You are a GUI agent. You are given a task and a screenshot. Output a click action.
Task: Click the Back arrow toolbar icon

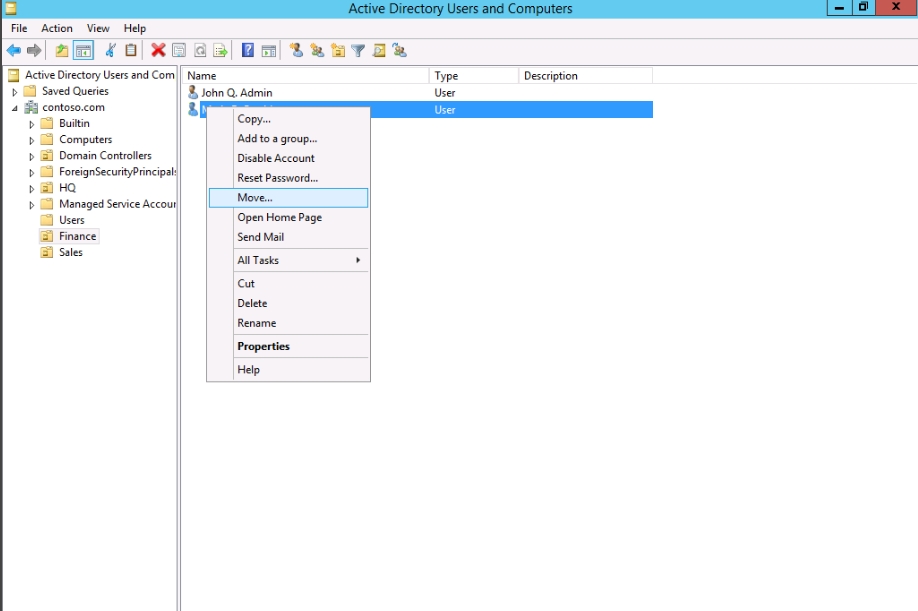(14, 51)
